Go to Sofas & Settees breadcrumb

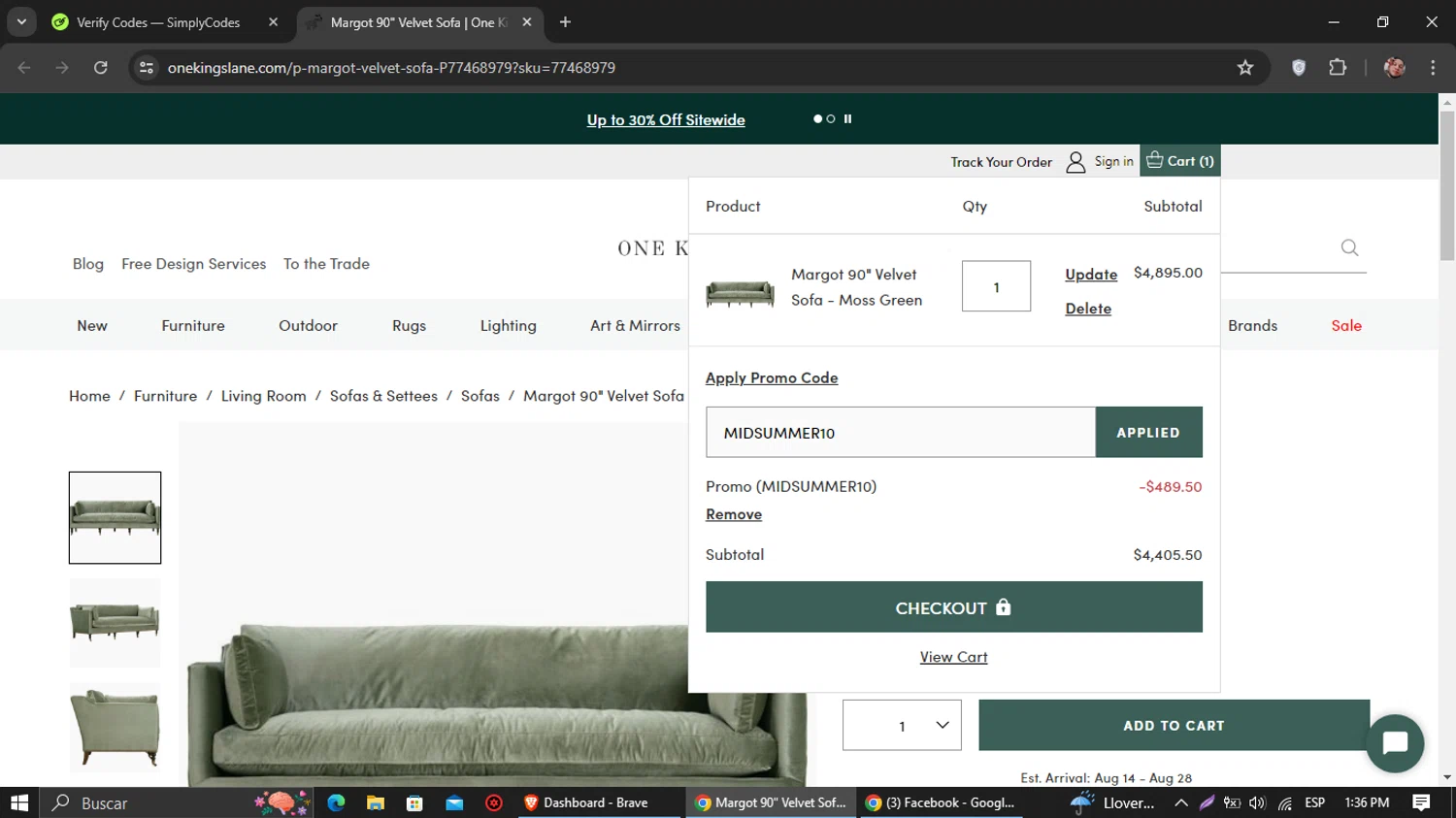pyautogui.click(x=383, y=396)
